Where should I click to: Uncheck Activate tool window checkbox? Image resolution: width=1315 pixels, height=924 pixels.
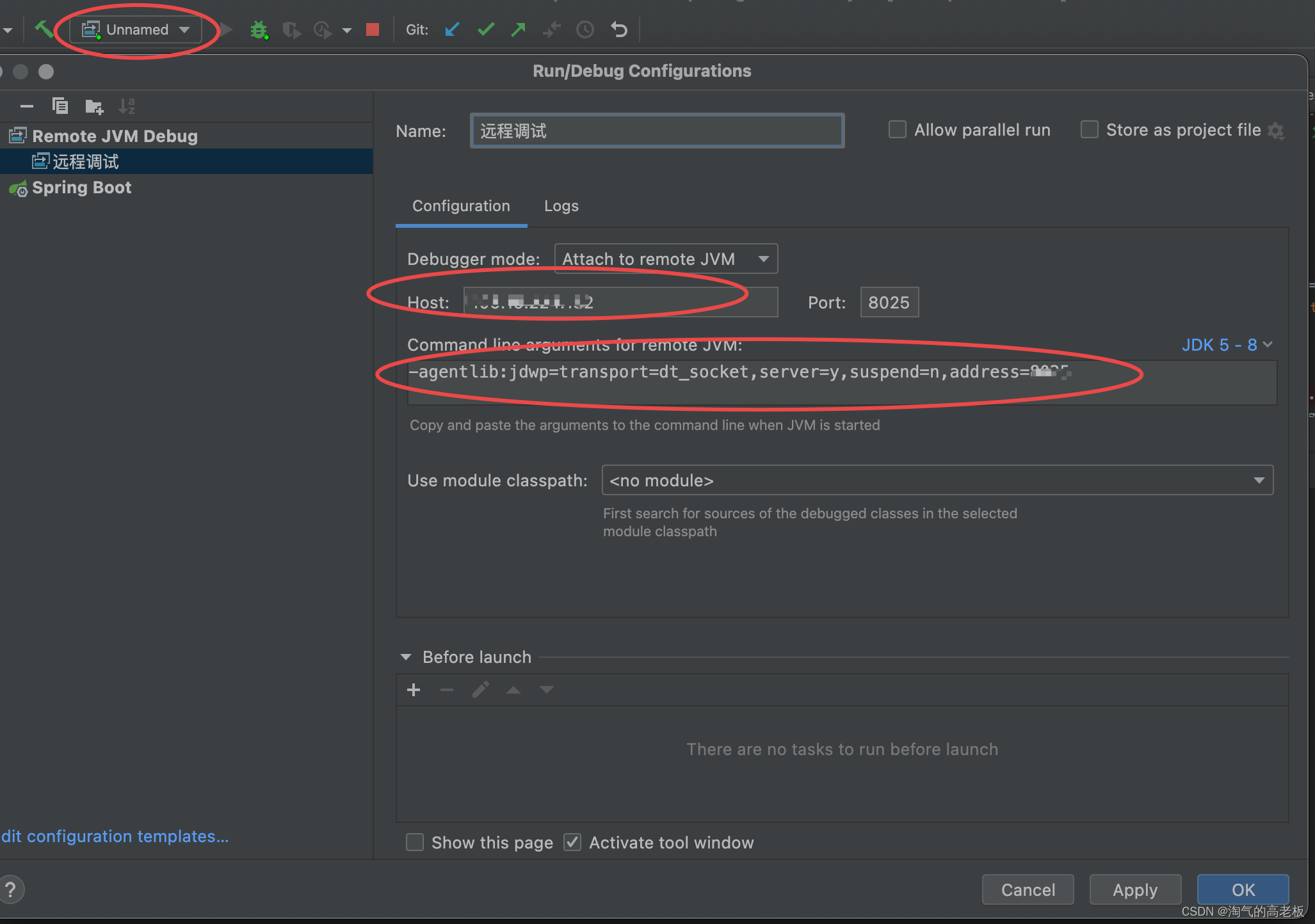572,842
